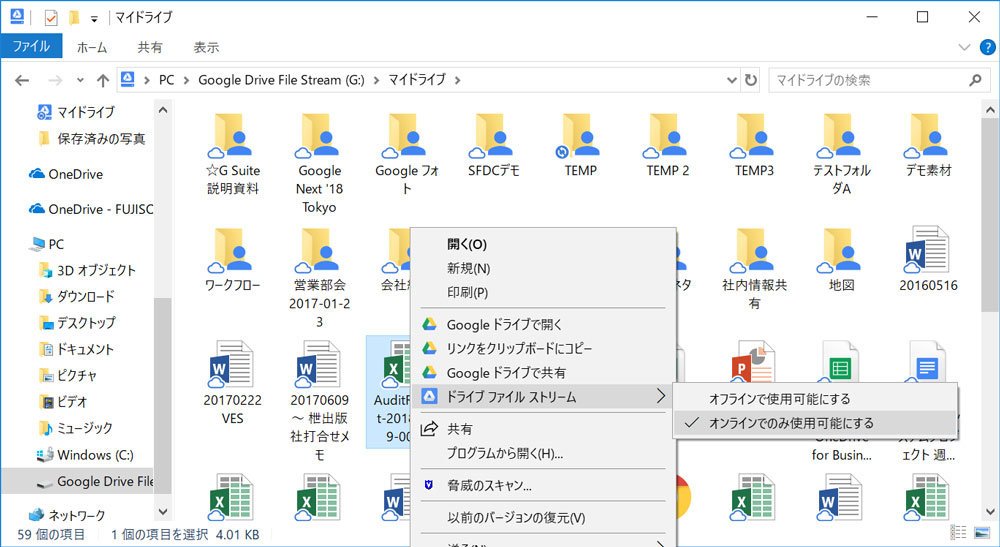Click the Drive icon beside Googleドライブで共有
1000x547 pixels.
(x=430, y=373)
